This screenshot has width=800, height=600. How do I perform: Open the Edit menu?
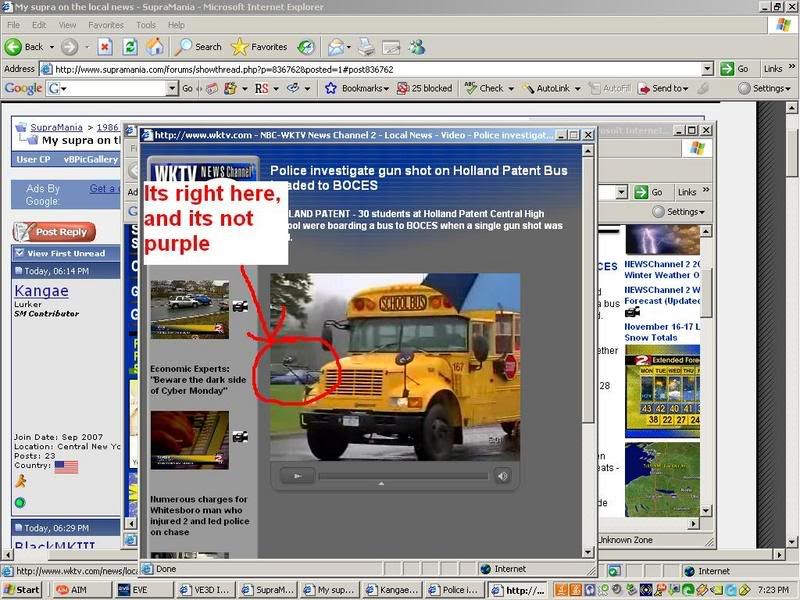point(39,25)
